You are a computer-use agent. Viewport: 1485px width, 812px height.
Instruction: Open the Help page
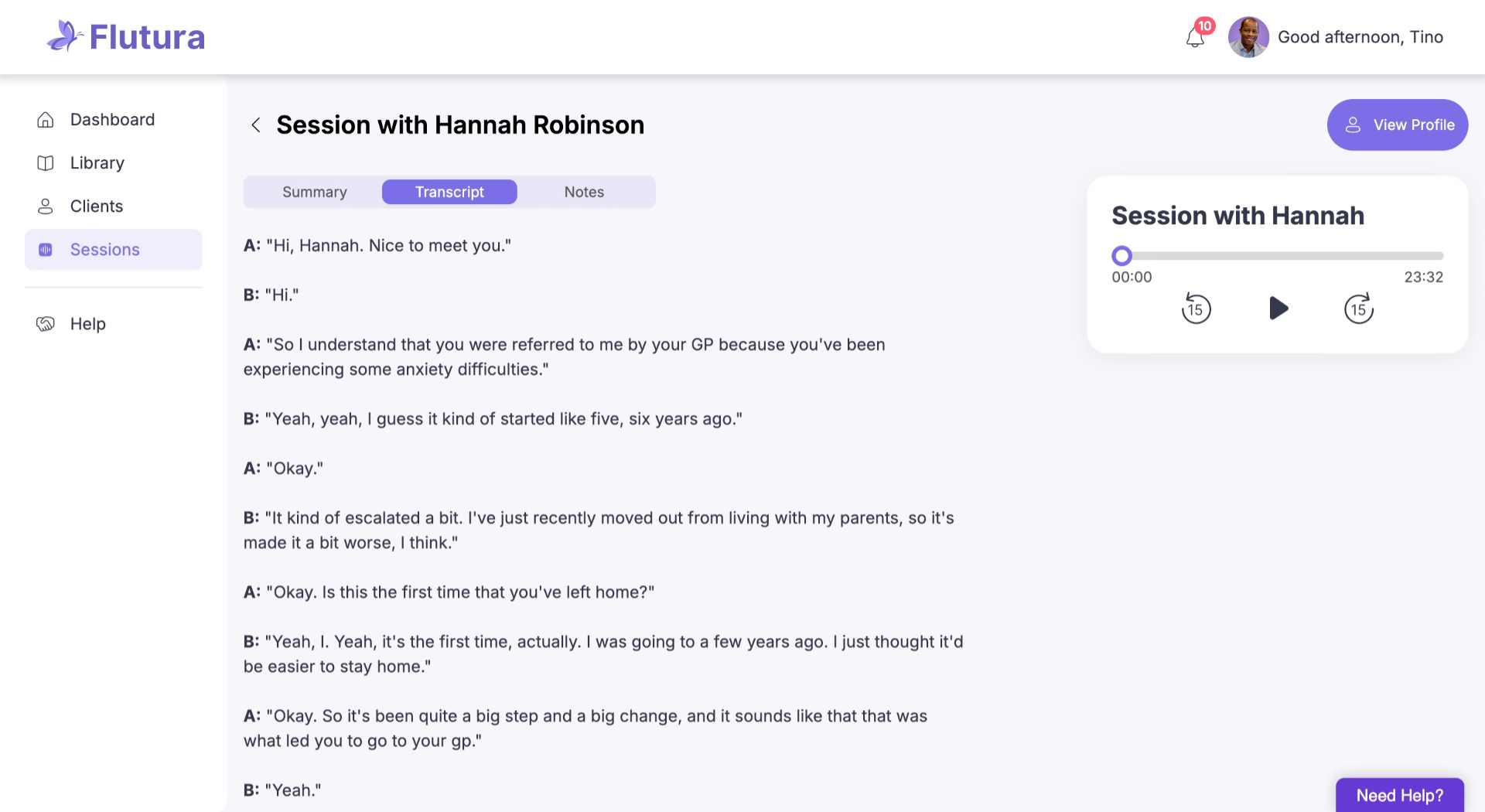87,324
